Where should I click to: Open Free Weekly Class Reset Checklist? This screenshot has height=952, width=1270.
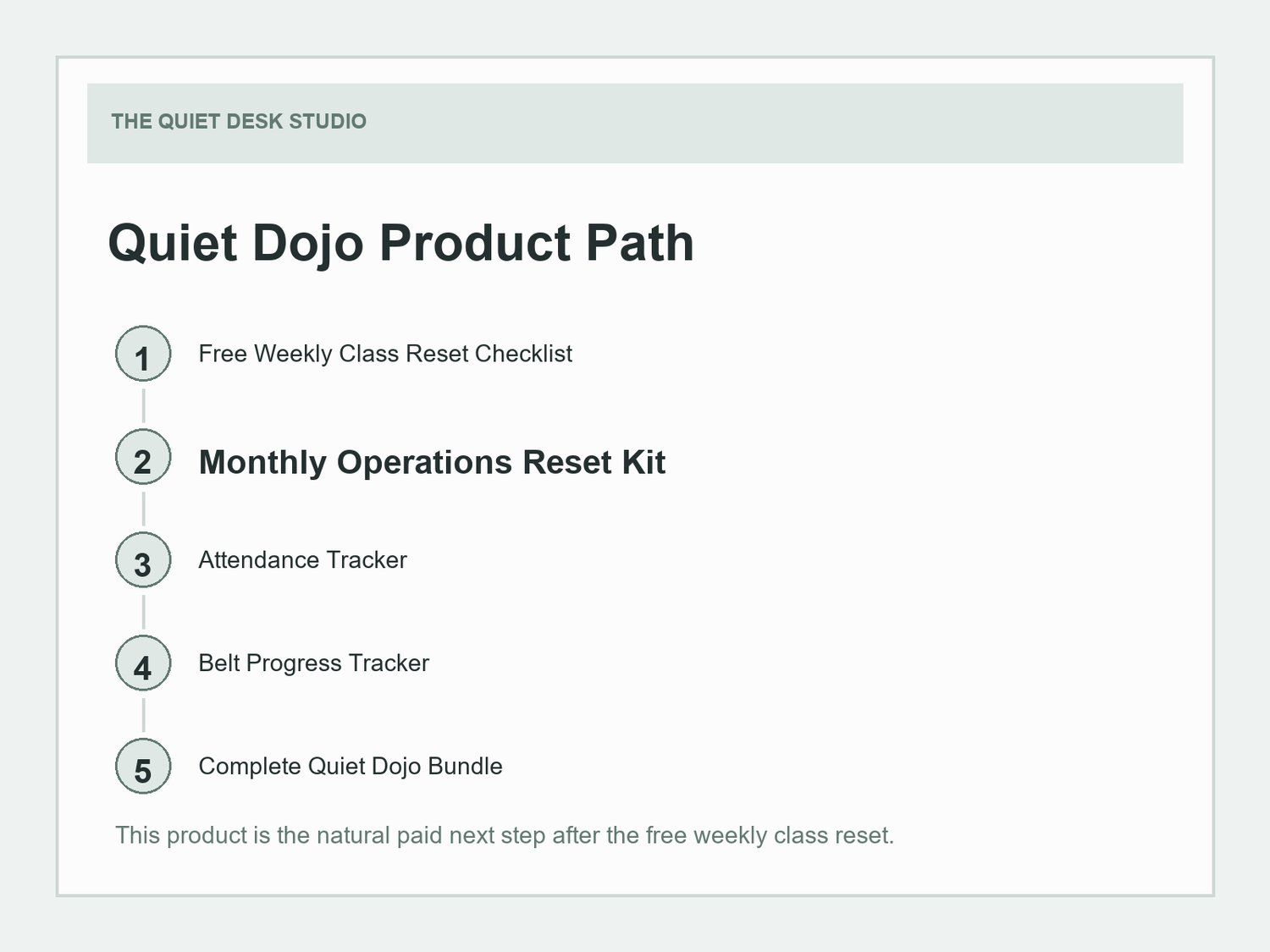pyautogui.click(x=385, y=354)
